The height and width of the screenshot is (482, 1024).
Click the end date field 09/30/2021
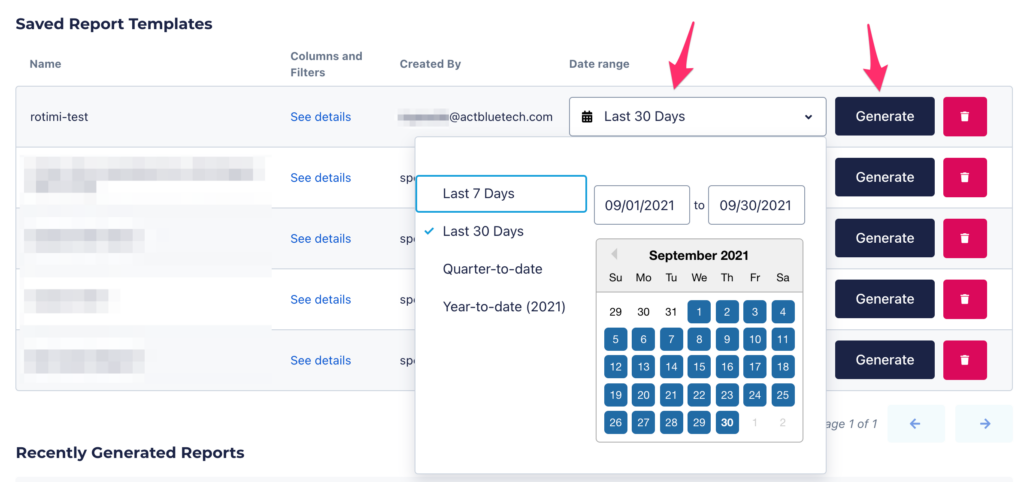[x=756, y=205]
